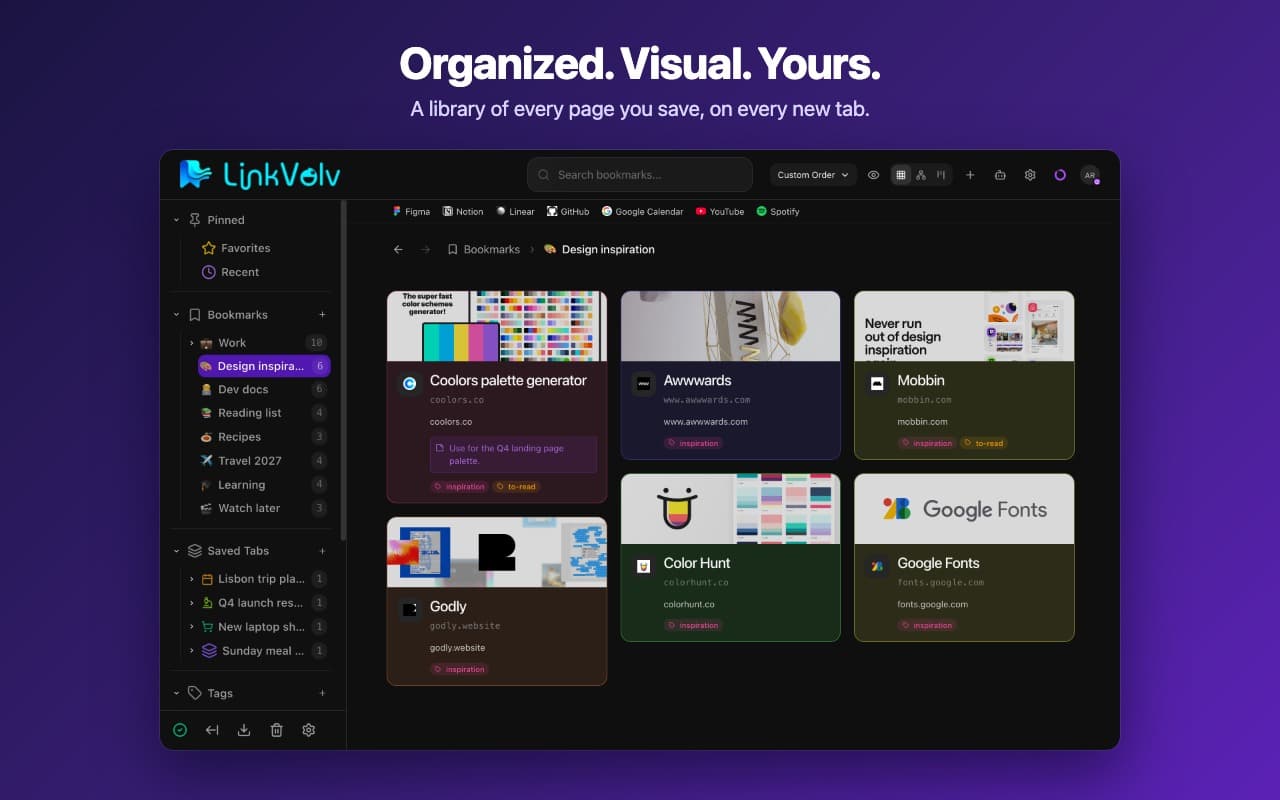1280x800 pixels.
Task: Go forward with the right arrow
Action: (x=425, y=250)
